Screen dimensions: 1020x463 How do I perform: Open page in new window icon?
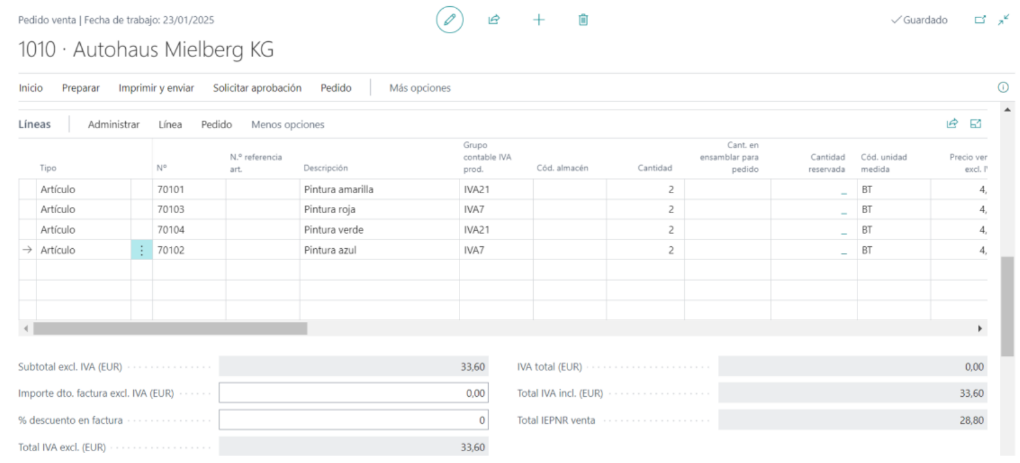[x=980, y=20]
